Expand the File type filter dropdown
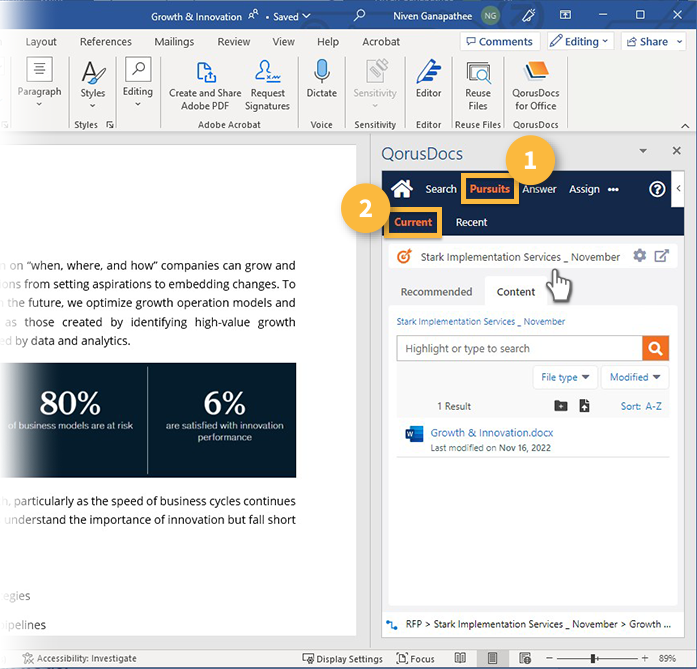Viewport: 697px width, 669px height. tap(565, 377)
